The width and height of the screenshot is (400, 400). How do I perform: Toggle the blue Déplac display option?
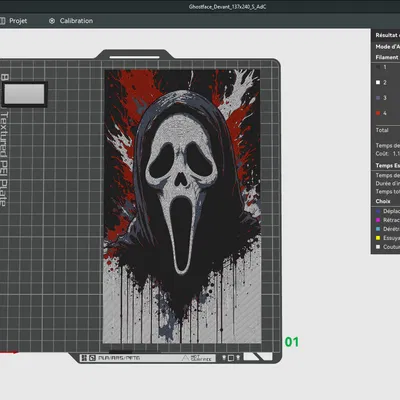click(x=378, y=211)
